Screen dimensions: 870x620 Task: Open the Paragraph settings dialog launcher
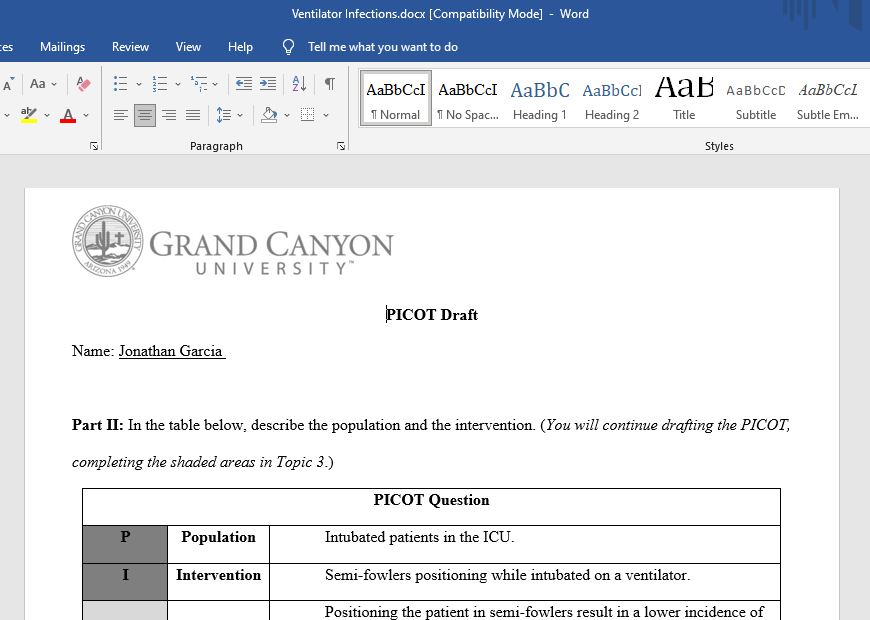click(341, 146)
